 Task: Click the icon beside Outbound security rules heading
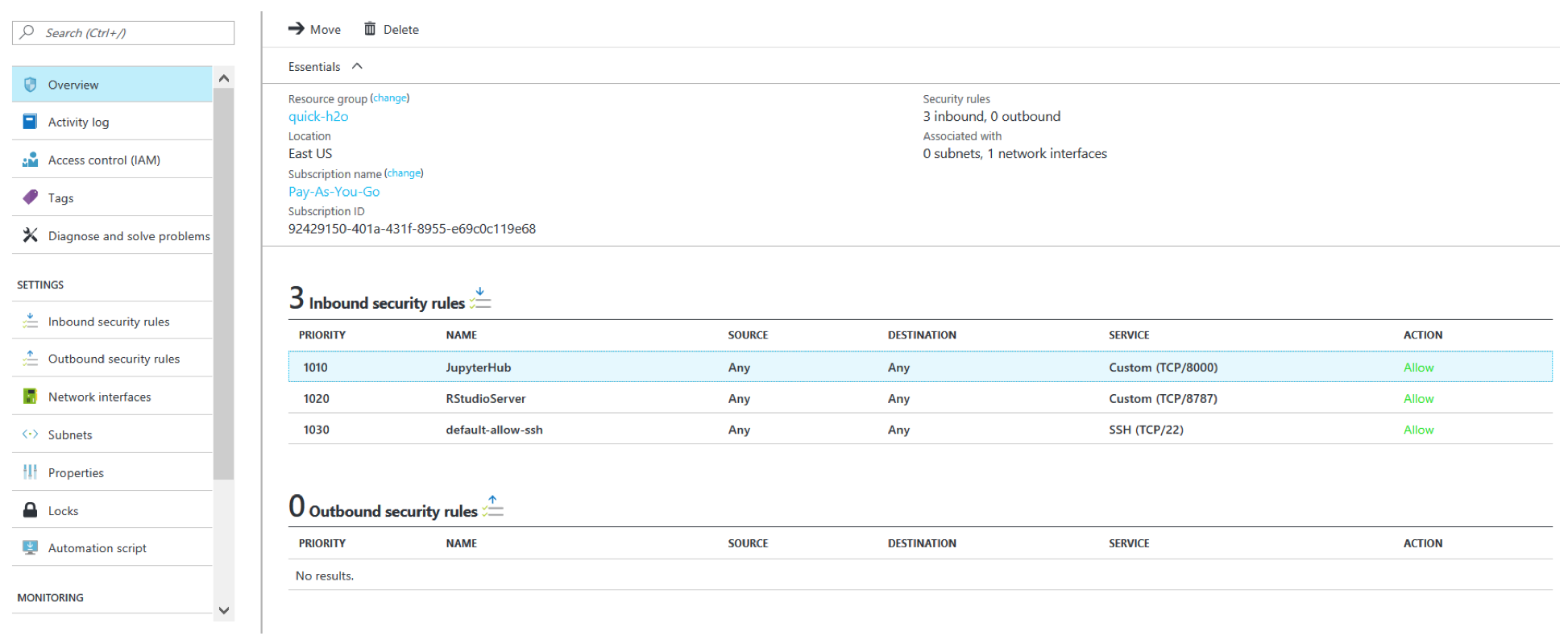(x=492, y=507)
